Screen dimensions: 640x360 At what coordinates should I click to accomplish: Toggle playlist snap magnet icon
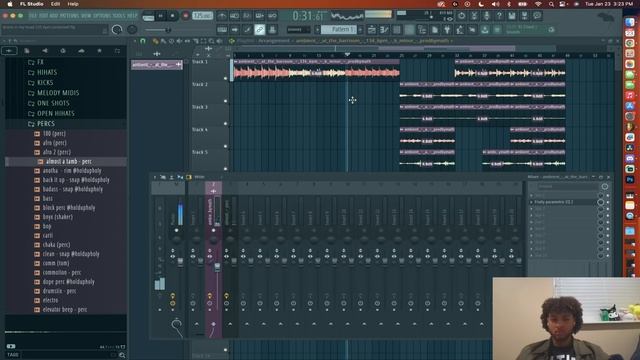point(142,41)
